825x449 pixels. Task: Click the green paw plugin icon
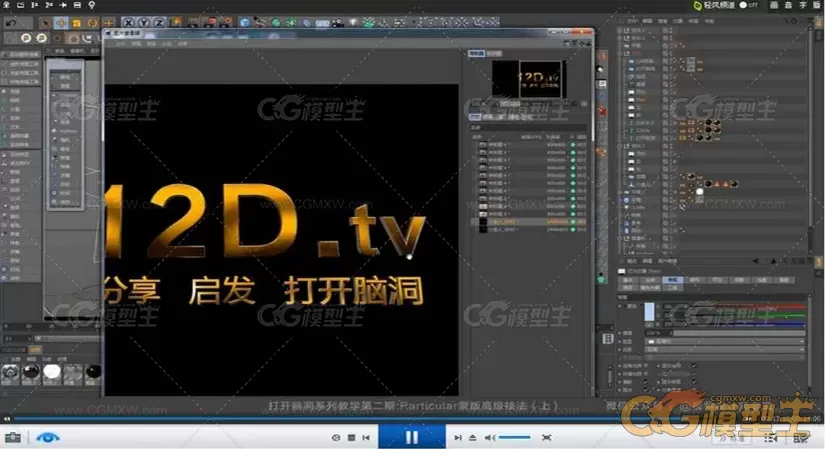pos(369,23)
